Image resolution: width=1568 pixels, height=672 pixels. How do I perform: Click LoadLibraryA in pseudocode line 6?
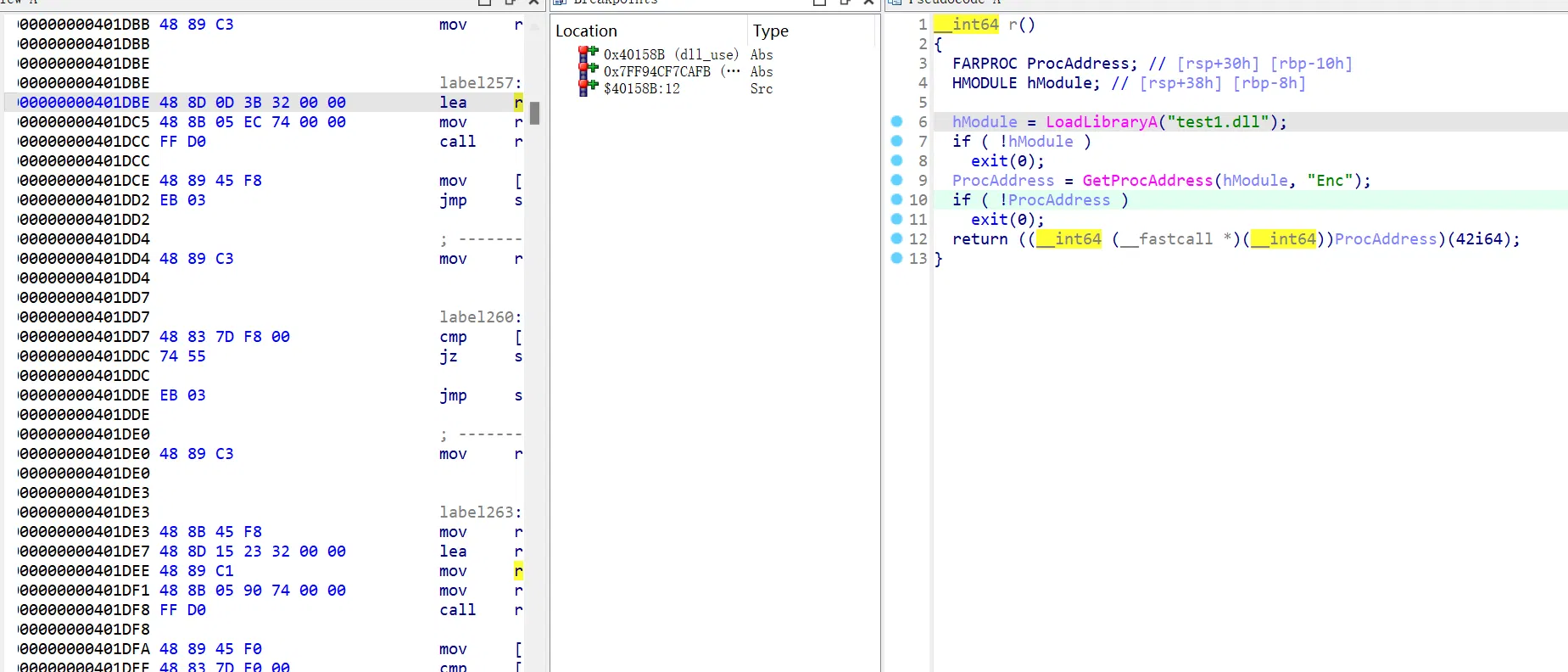click(1101, 121)
